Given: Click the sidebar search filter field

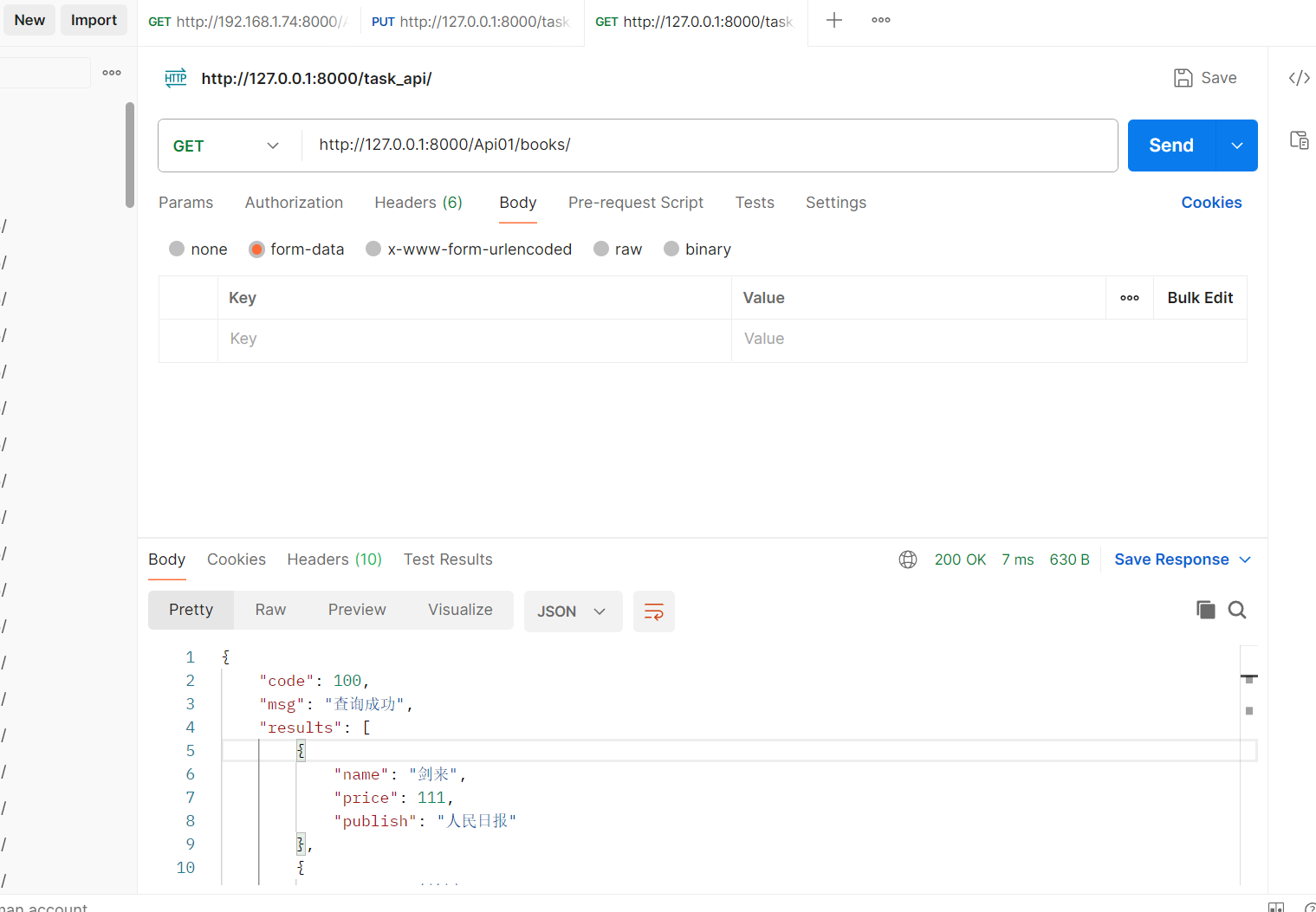Looking at the screenshot, I should click(x=45, y=73).
